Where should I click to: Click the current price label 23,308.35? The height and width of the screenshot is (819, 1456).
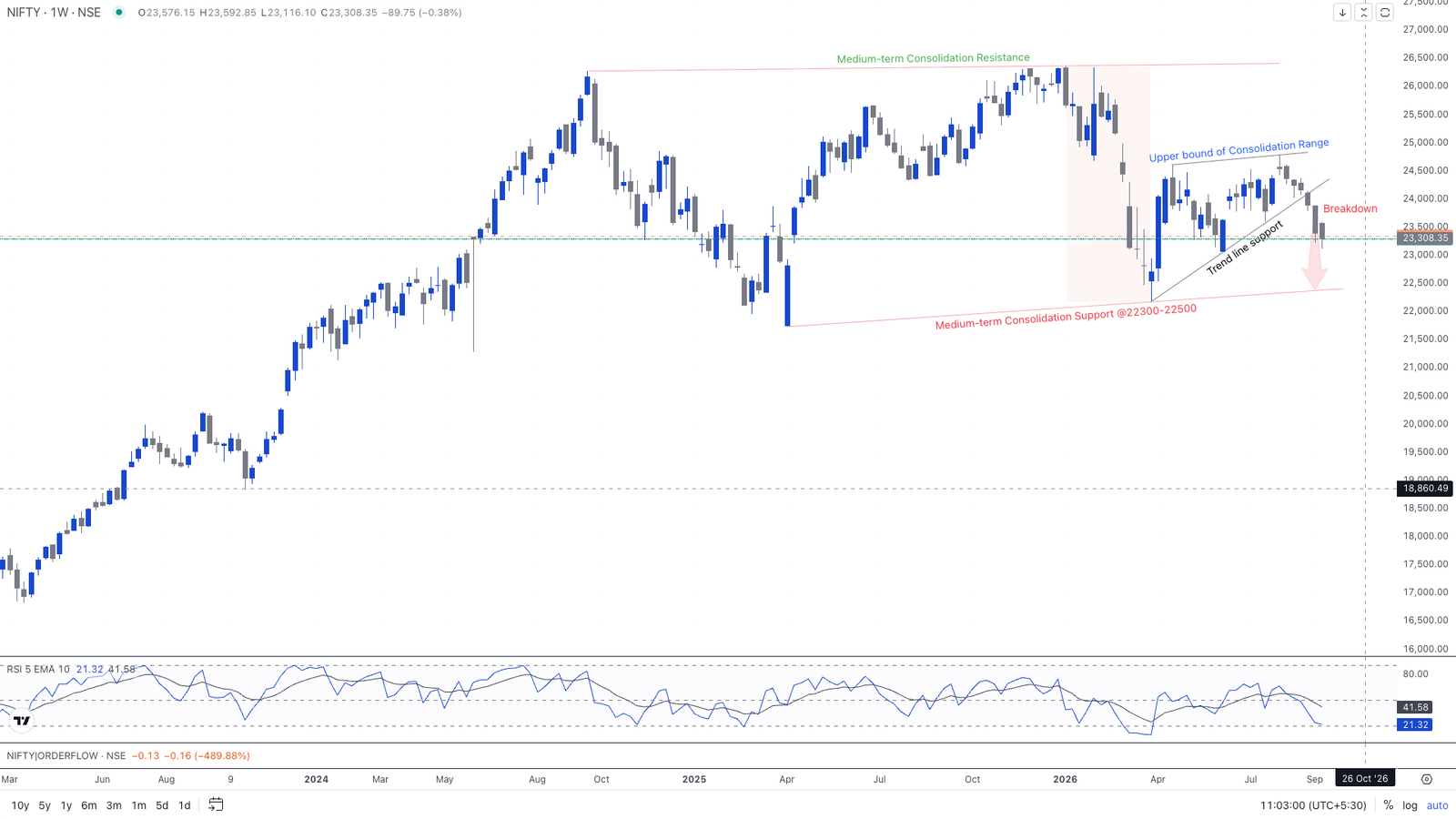1425,238
